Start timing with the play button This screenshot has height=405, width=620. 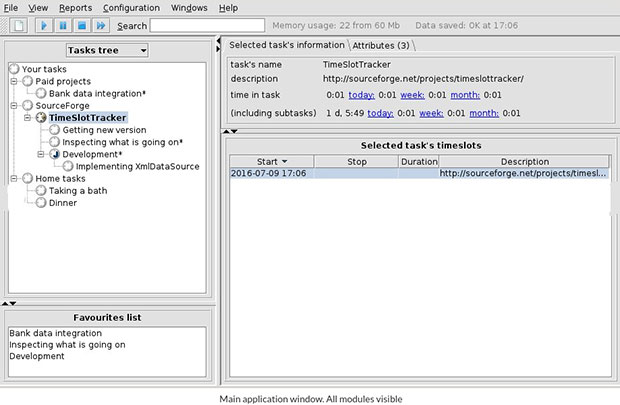click(x=43, y=26)
